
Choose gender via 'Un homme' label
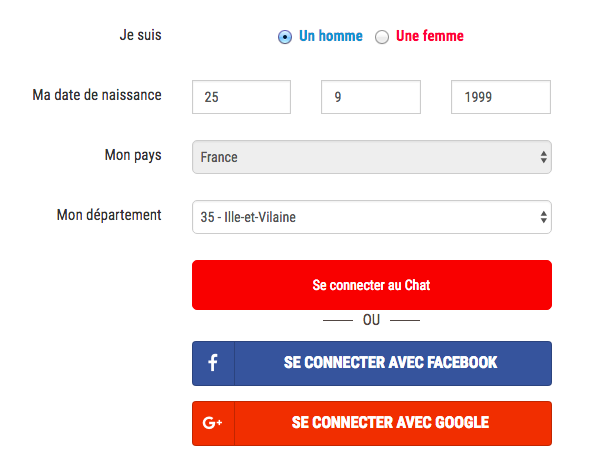click(x=331, y=36)
